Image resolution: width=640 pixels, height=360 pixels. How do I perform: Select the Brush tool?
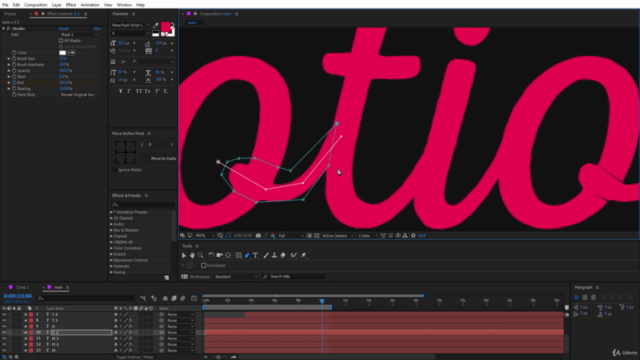coord(266,256)
